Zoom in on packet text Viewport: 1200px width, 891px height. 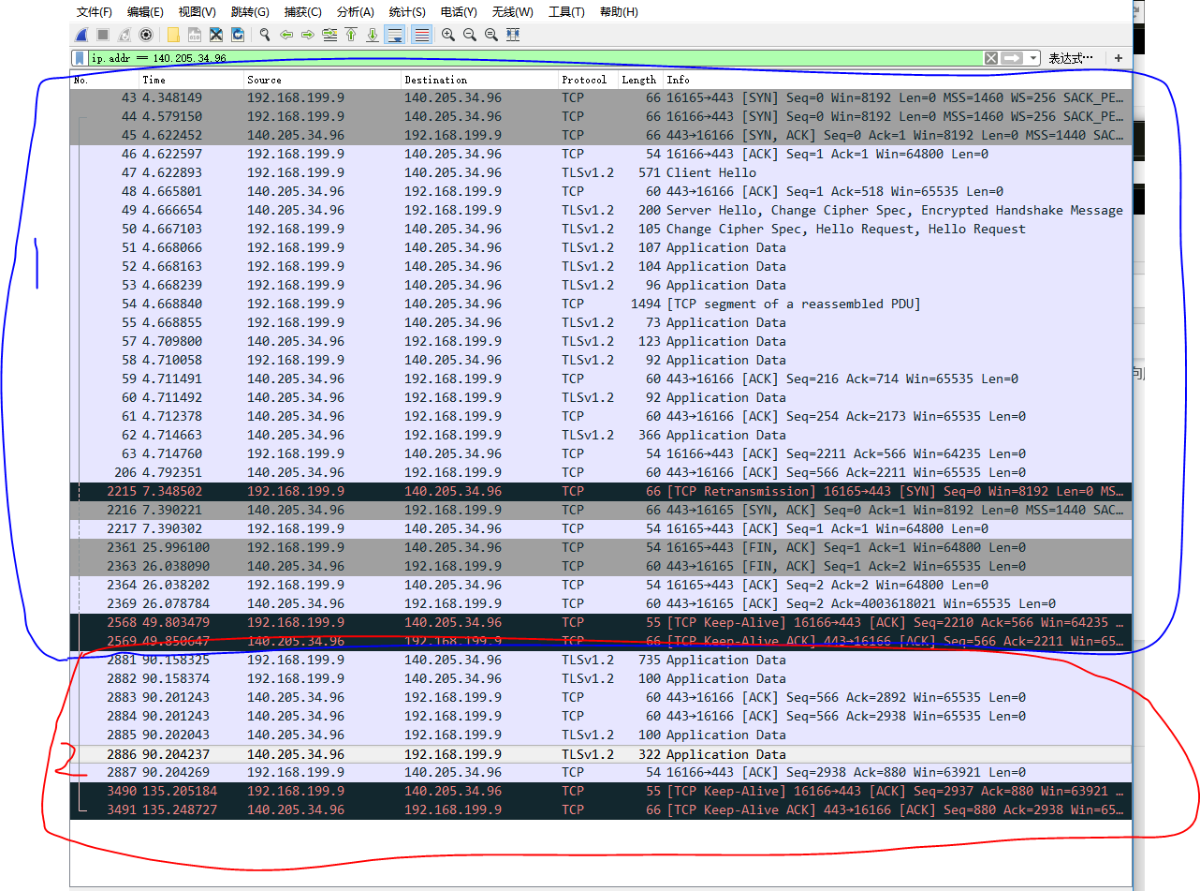448,35
